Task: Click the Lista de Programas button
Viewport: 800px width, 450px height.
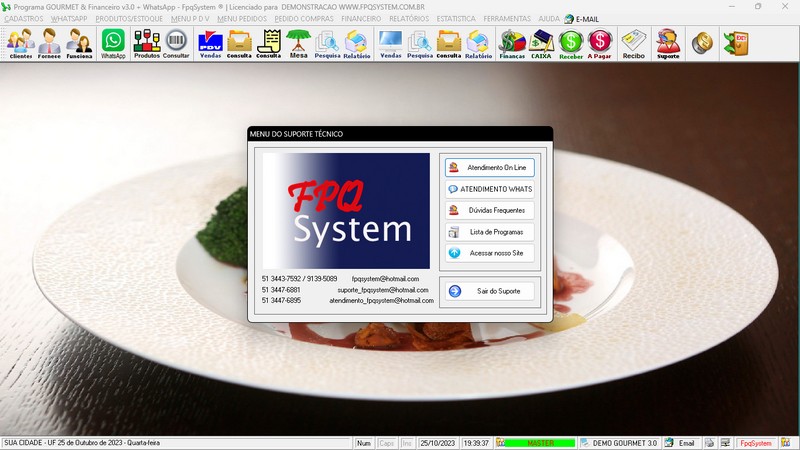Action: click(x=489, y=232)
